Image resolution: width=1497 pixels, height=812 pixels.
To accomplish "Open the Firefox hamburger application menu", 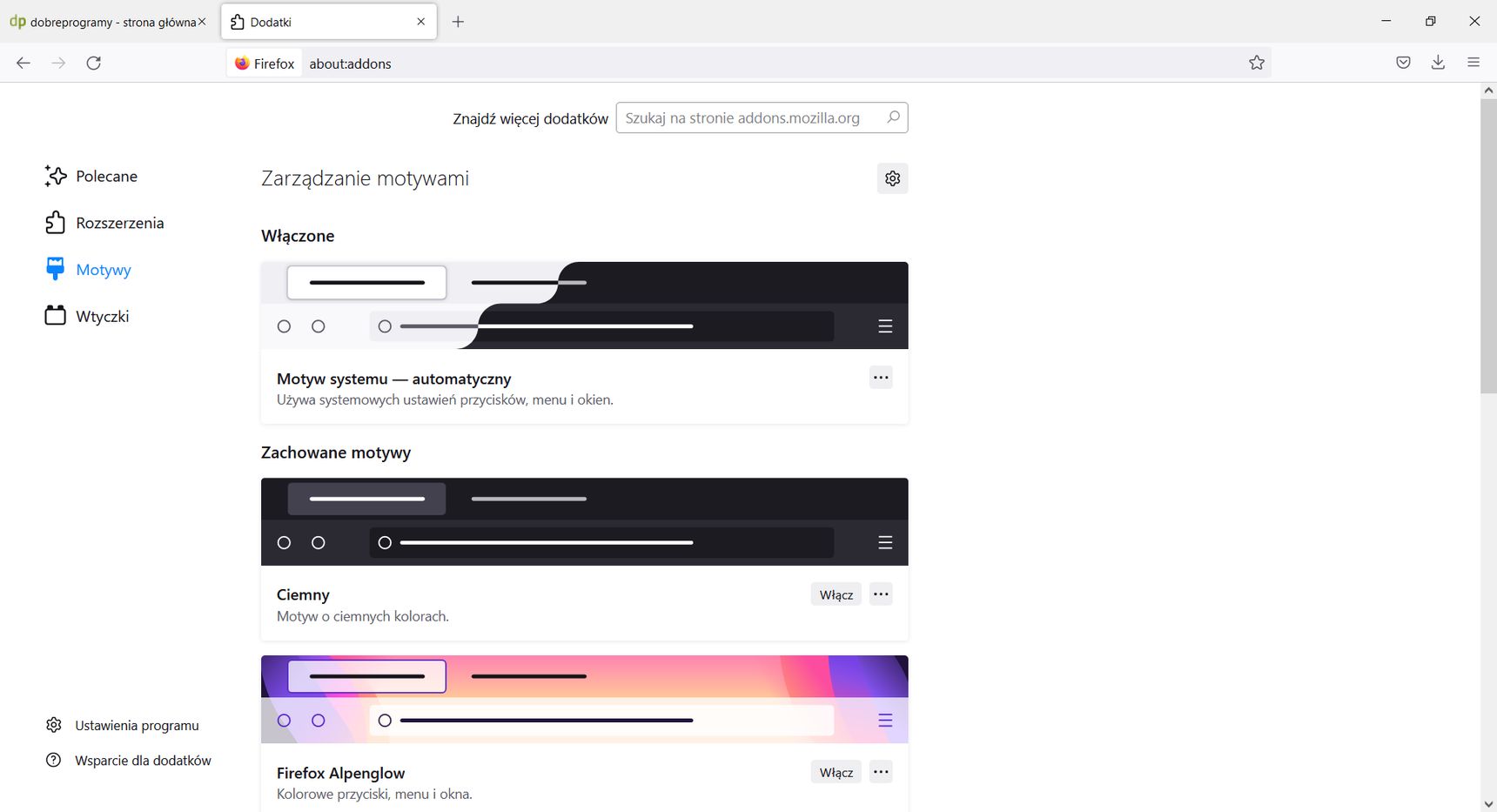I will pyautogui.click(x=1474, y=63).
